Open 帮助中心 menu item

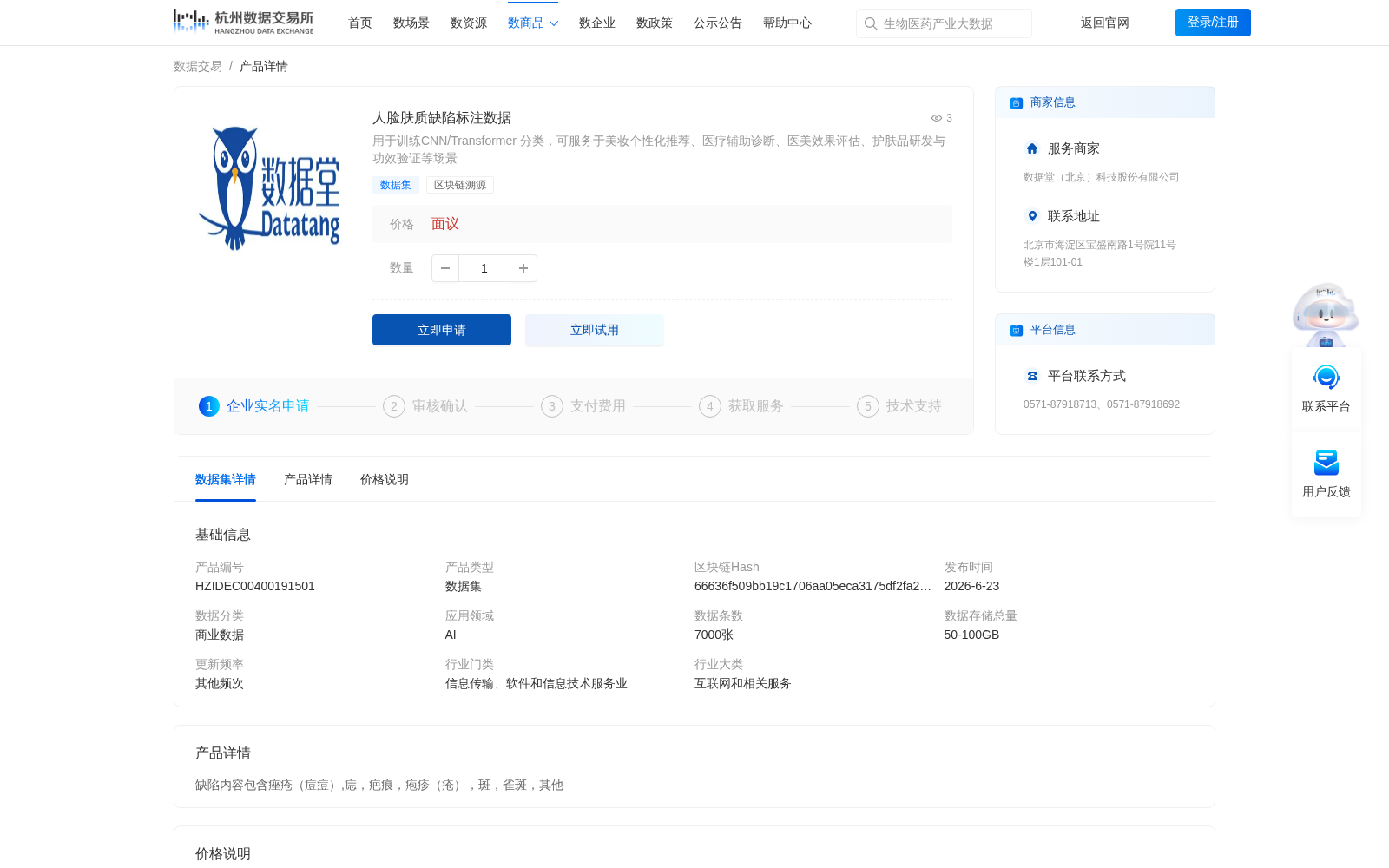[x=787, y=23]
